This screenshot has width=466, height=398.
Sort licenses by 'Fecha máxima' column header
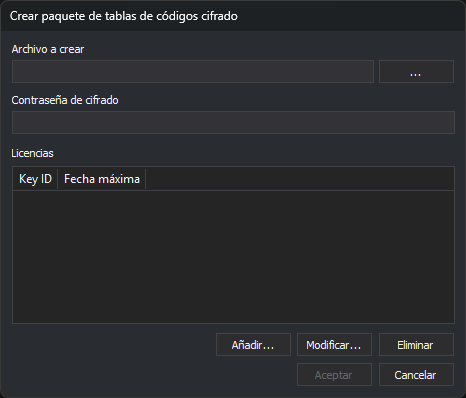102,179
